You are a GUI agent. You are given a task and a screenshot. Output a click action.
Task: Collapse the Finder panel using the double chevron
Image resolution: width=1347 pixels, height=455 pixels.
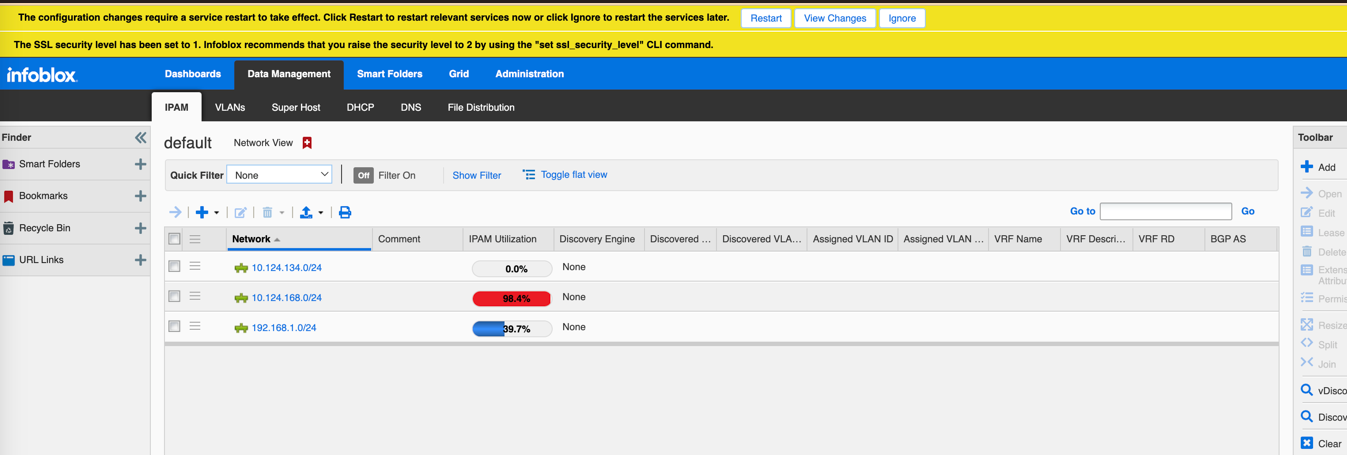(x=140, y=137)
